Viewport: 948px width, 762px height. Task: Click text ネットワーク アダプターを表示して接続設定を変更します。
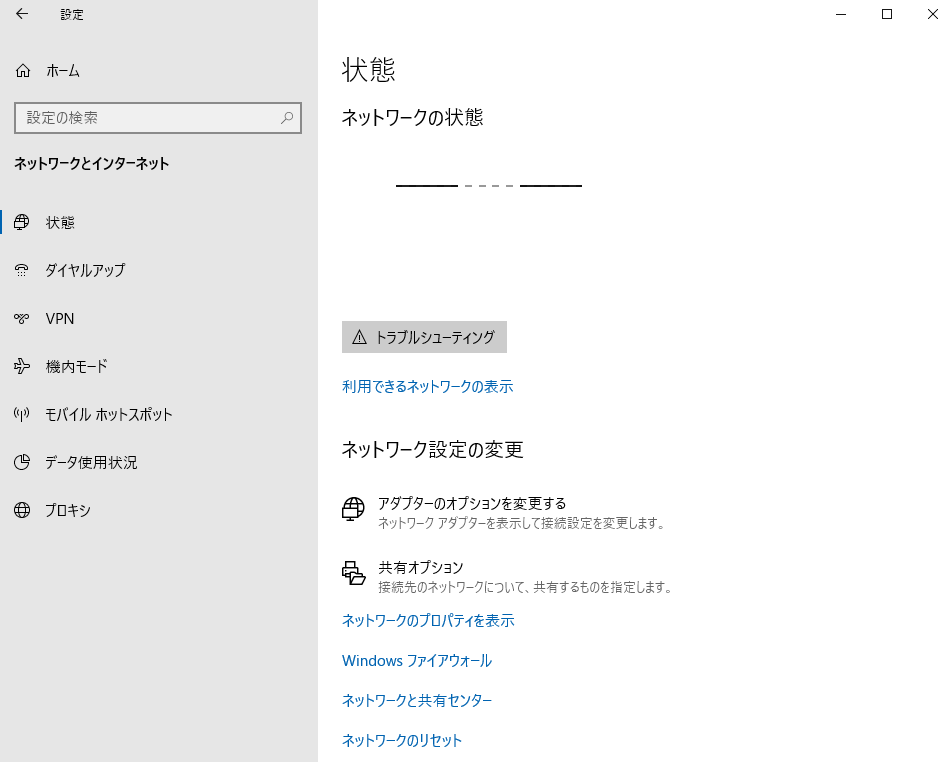[522, 523]
